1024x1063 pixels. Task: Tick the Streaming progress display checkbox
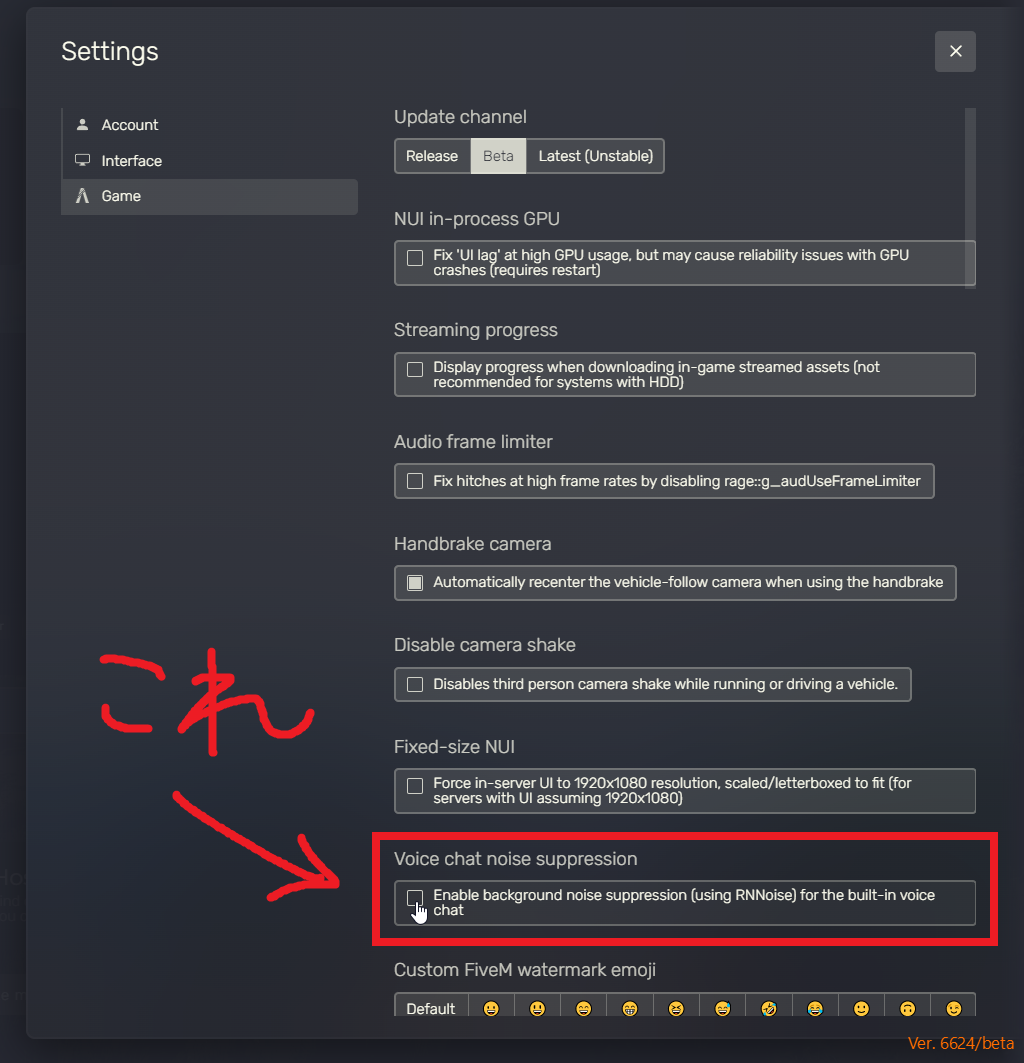(x=415, y=369)
